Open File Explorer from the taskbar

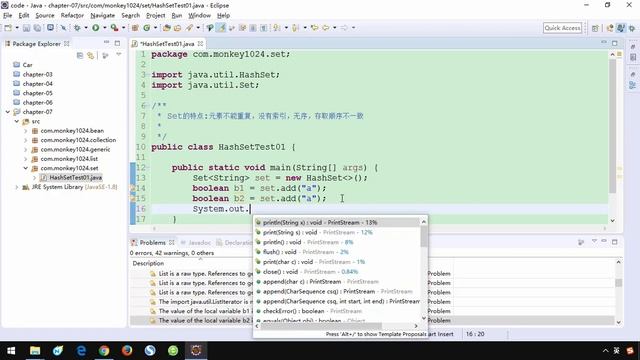pyautogui.click(x=35, y=350)
